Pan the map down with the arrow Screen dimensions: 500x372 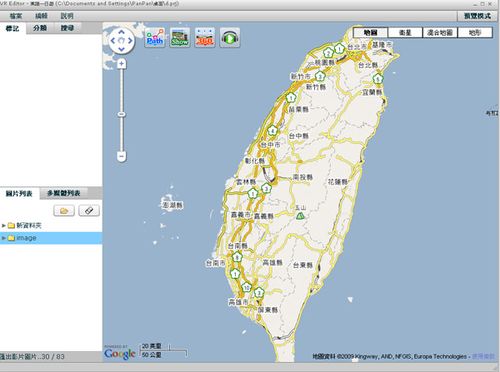click(x=121, y=49)
